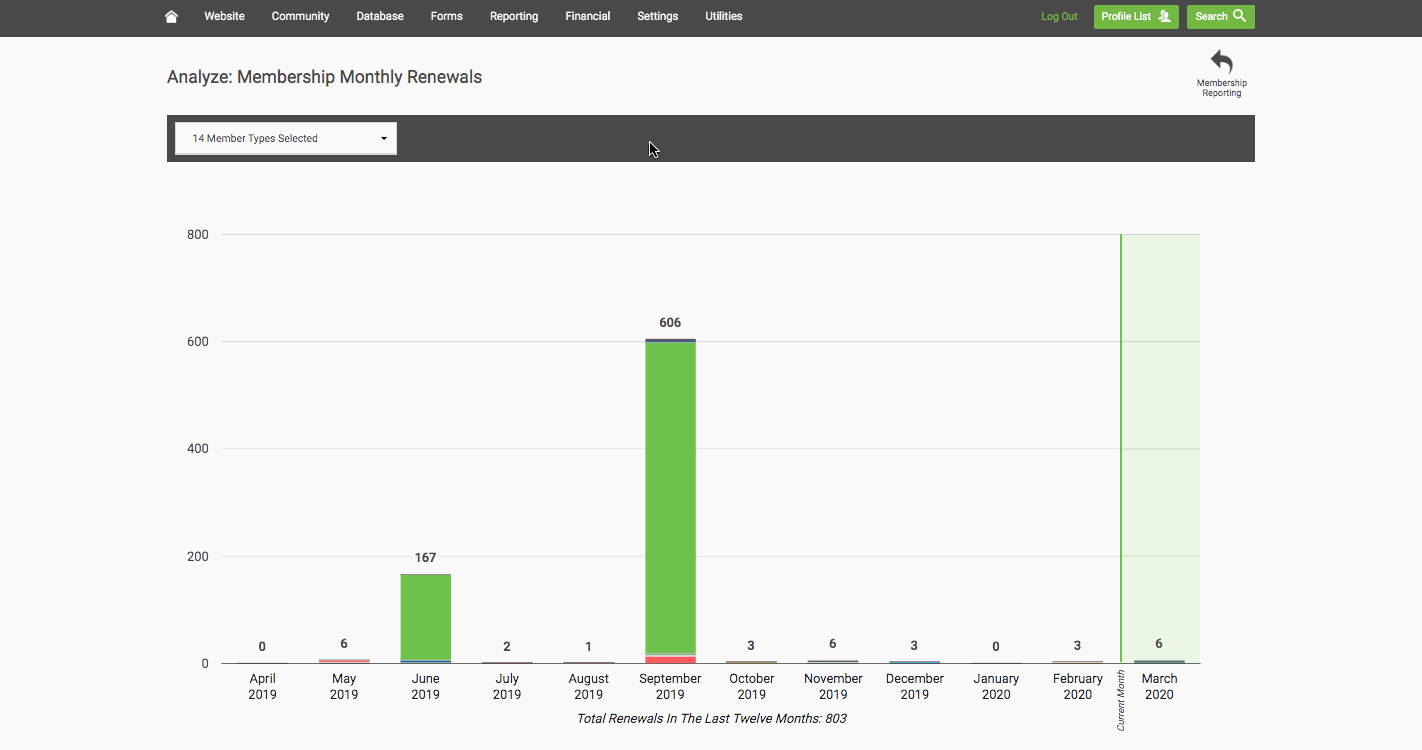The height and width of the screenshot is (750, 1422).
Task: Click the November 2019 axis label
Action: pos(833,687)
